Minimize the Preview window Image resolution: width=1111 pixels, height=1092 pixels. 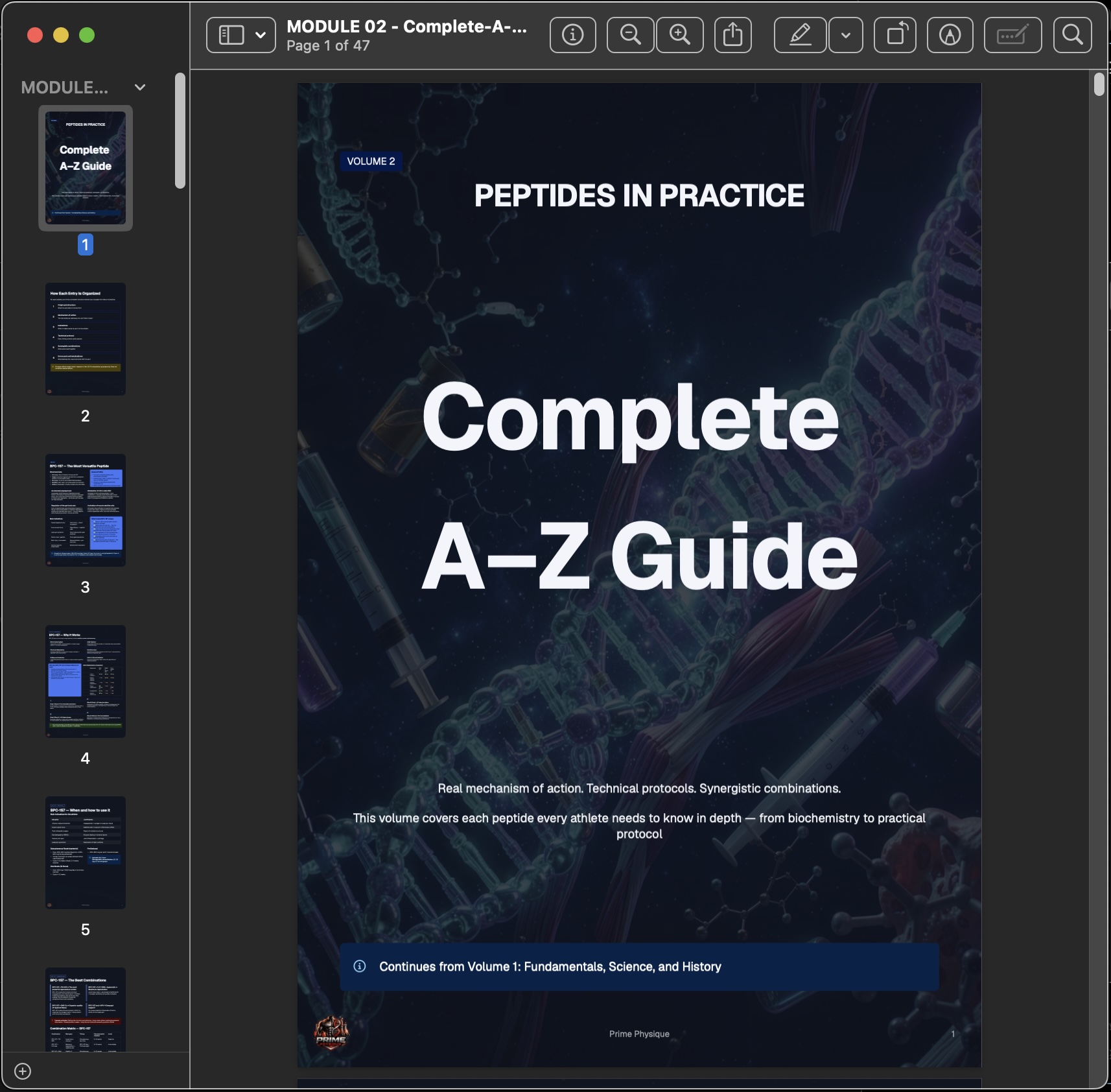tap(61, 35)
